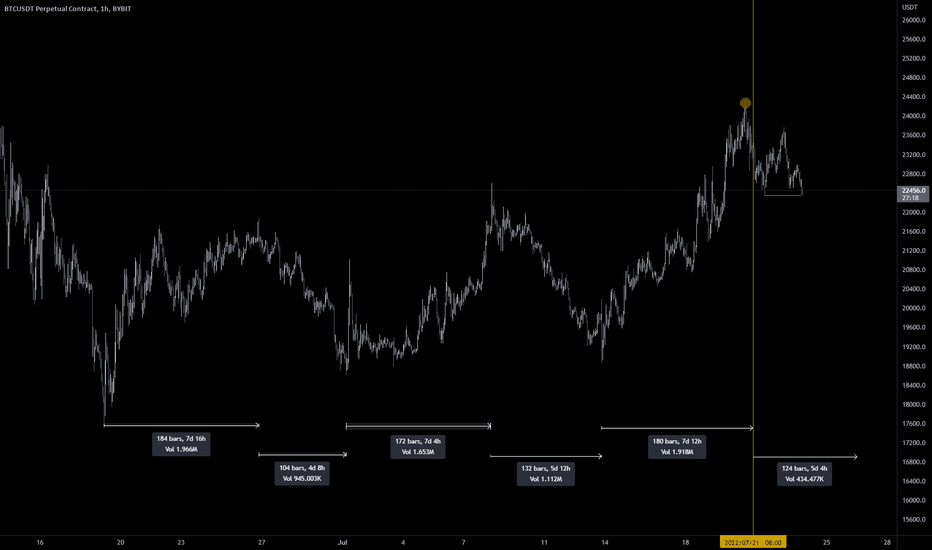Click the 104 bars, 4d 8h range label
The image size is (932, 550).
(x=302, y=473)
